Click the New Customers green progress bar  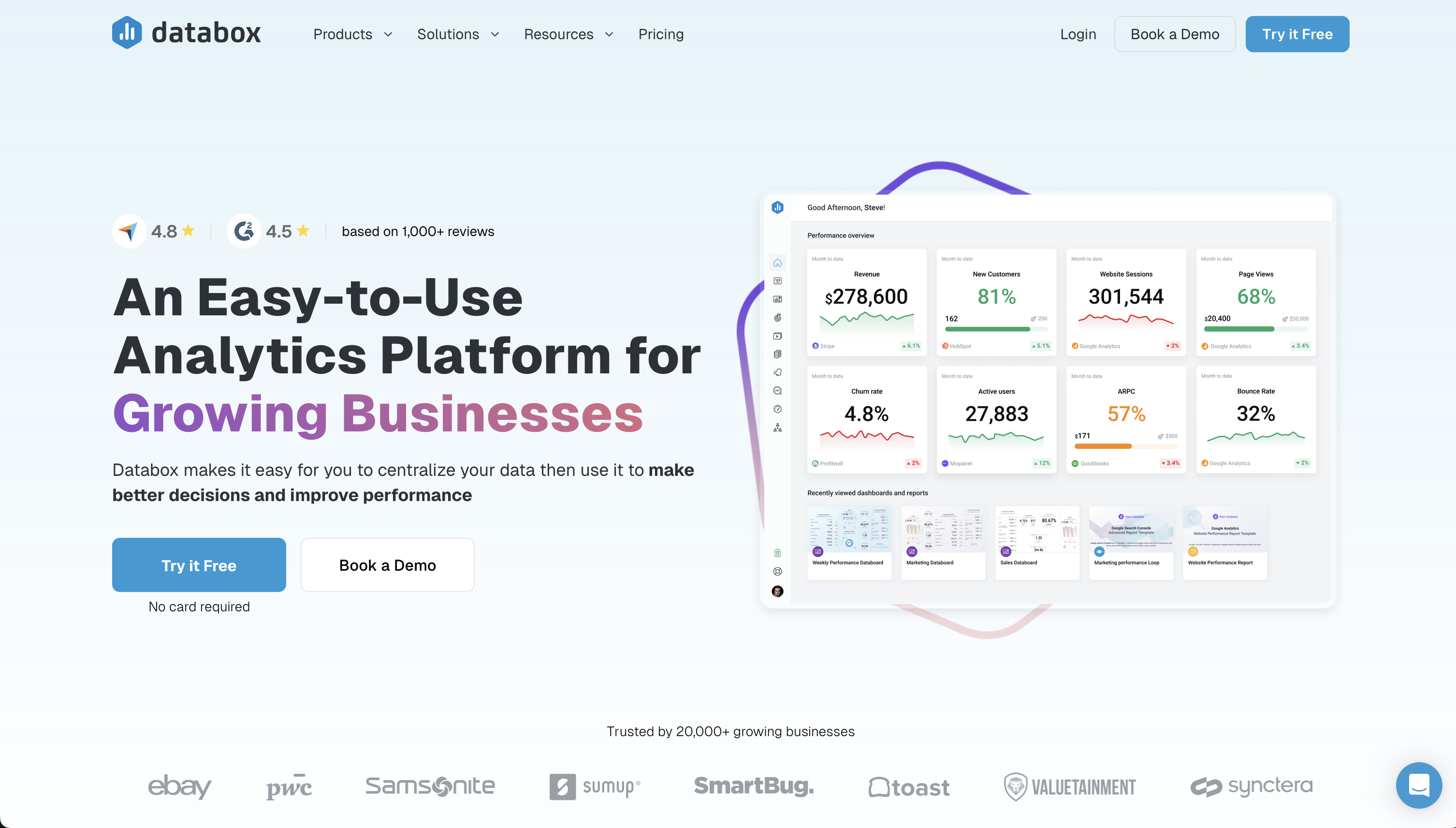(987, 329)
